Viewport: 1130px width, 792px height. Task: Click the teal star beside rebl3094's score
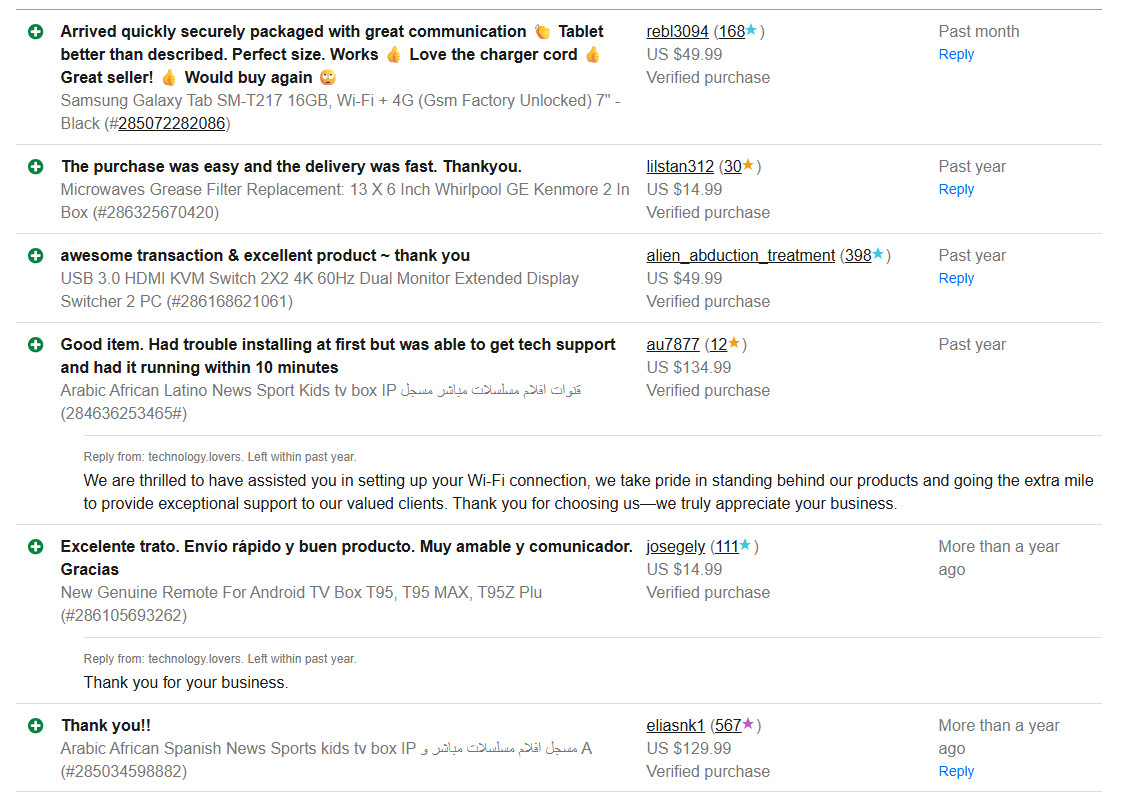752,31
